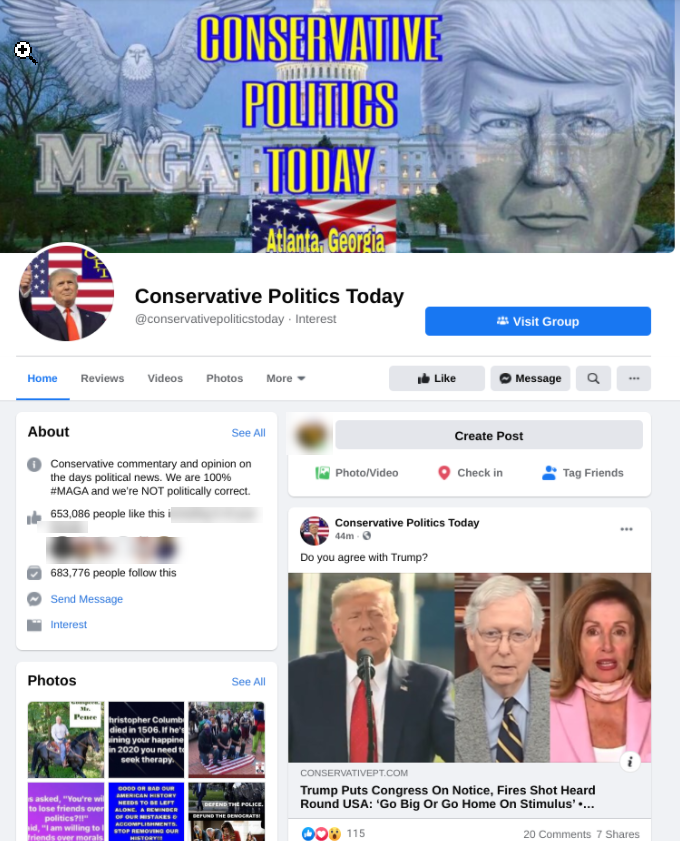The image size is (680, 841).
Task: Open See All in About section
Action: tap(248, 433)
